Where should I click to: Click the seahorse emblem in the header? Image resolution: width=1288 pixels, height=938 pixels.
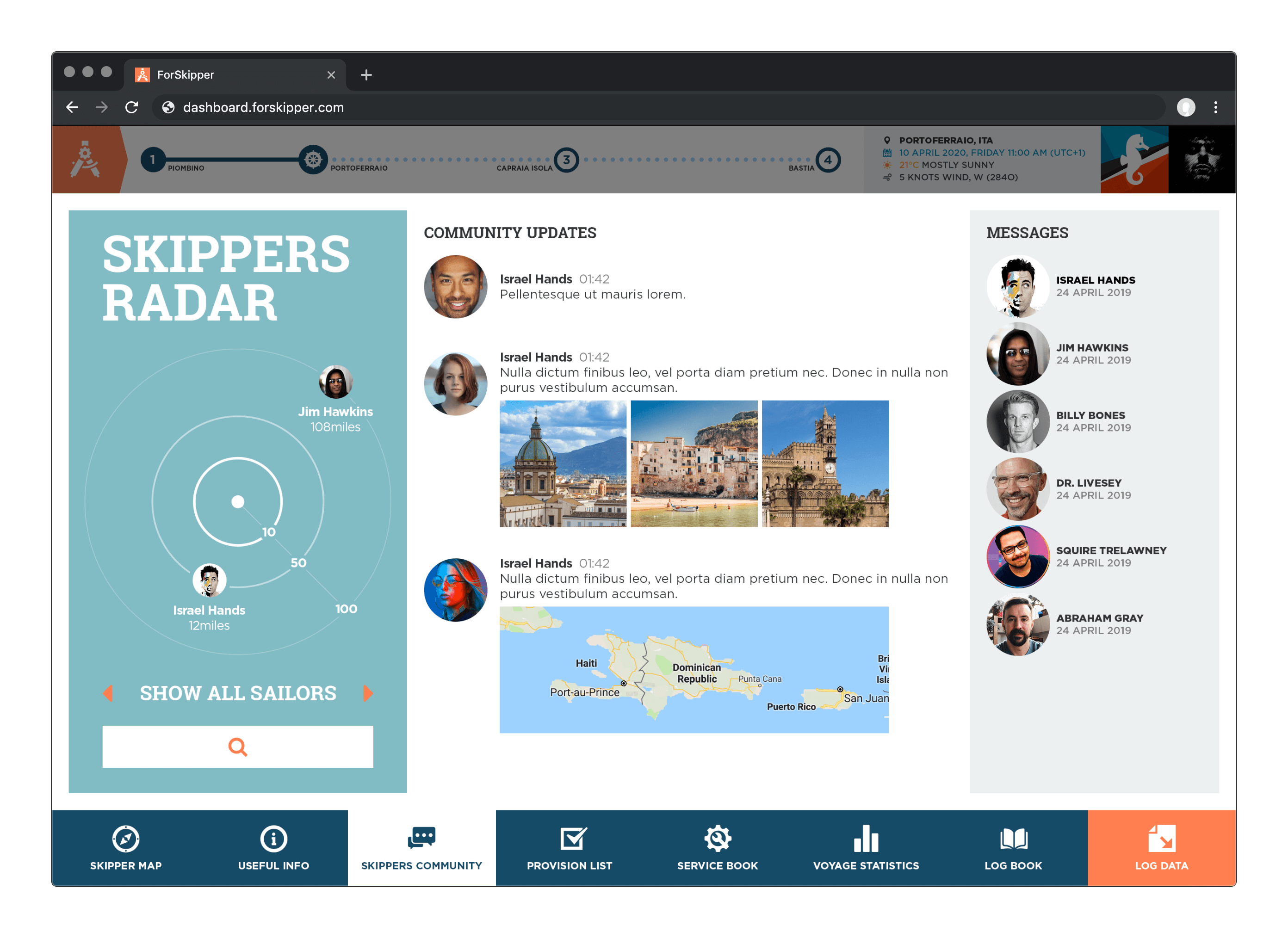click(x=1133, y=160)
